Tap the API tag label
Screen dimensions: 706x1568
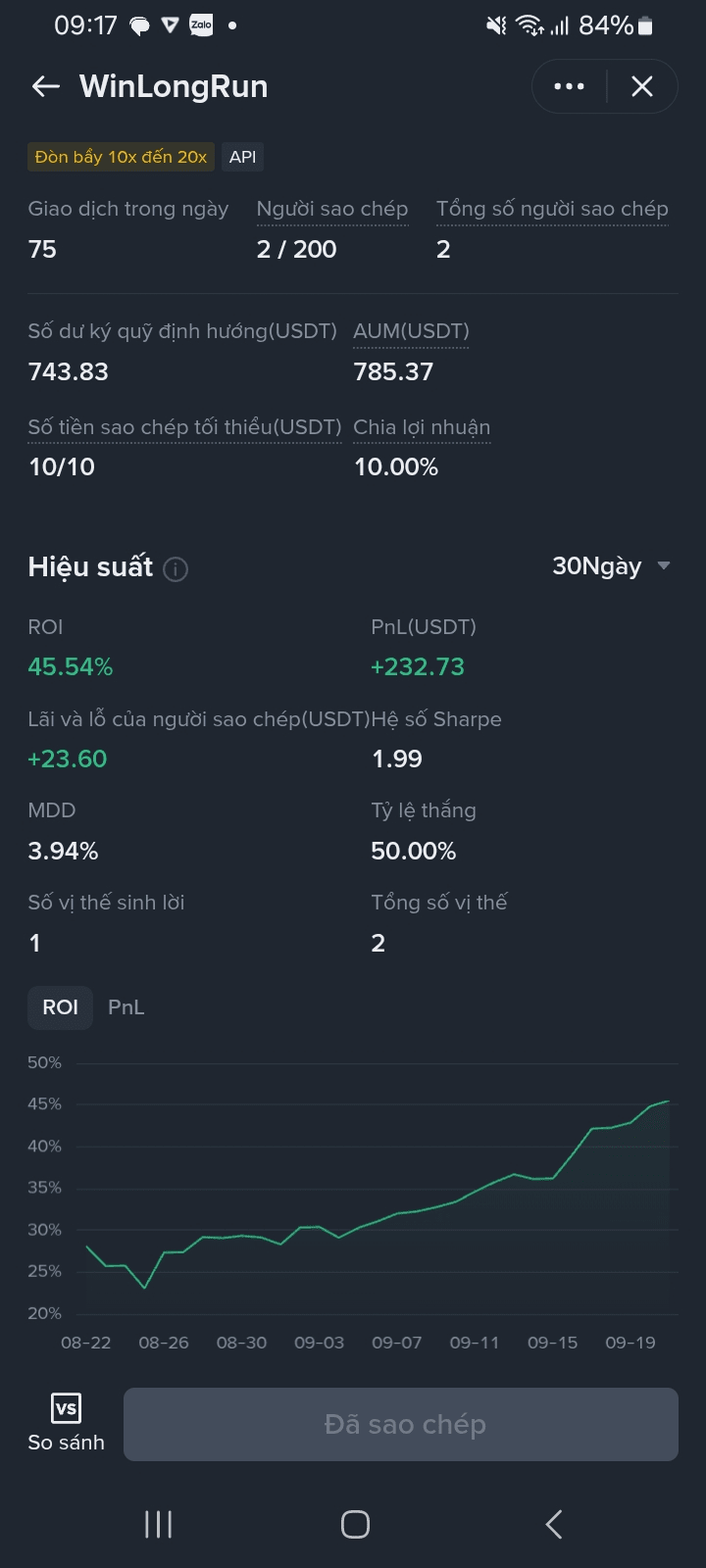[242, 157]
